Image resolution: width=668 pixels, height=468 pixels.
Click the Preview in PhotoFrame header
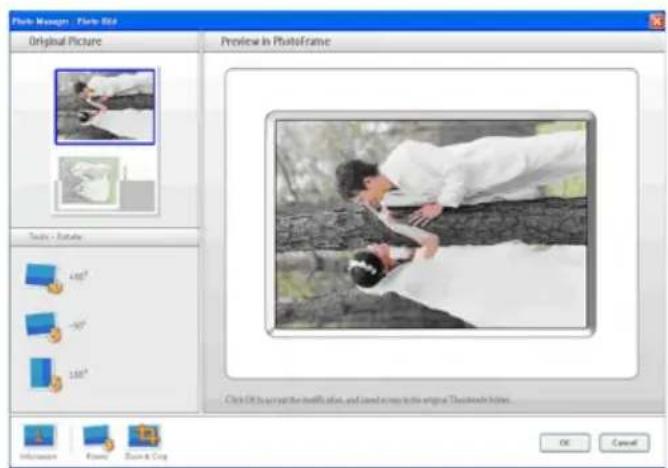coord(266,42)
